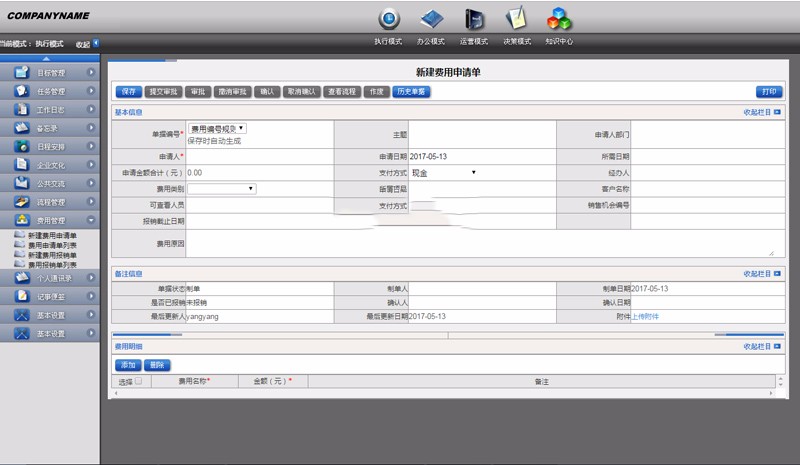The width and height of the screenshot is (800, 465).
Task: Tick the 选择 checkbox in 费用明细 table
Action: point(138,381)
